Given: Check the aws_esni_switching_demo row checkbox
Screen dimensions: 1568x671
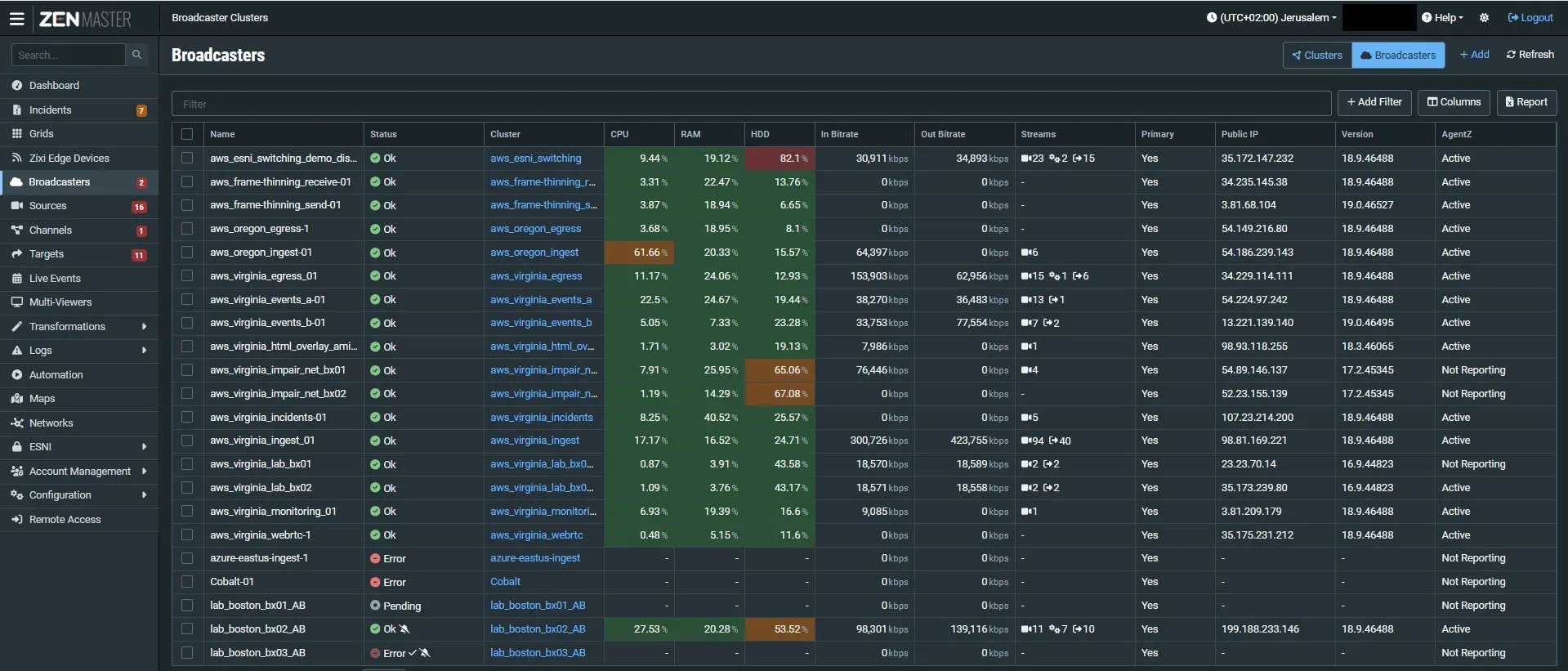Looking at the screenshot, I should [x=187, y=158].
